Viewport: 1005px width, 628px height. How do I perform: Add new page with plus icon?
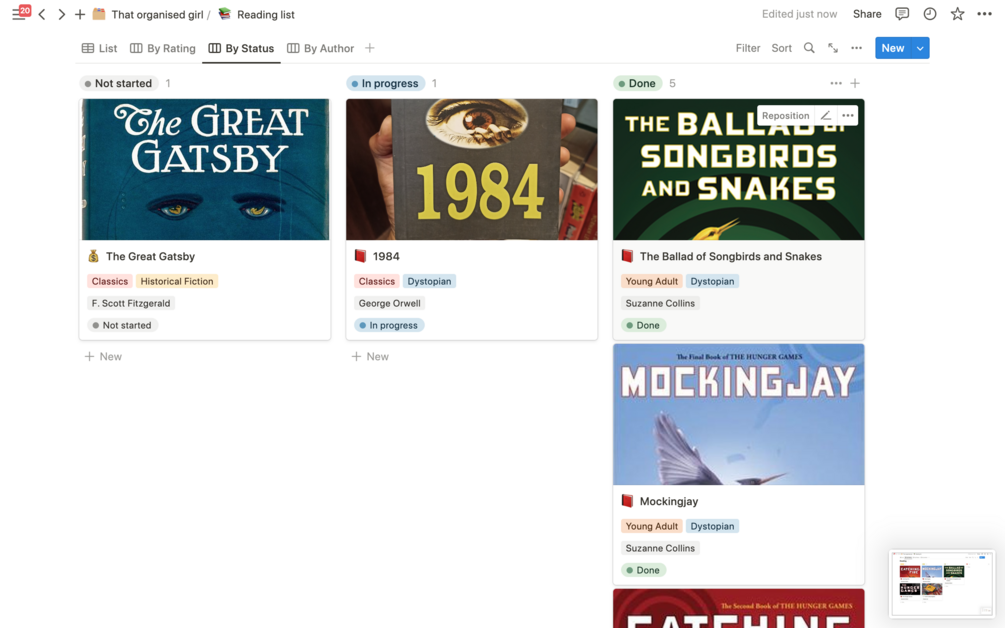(80, 14)
